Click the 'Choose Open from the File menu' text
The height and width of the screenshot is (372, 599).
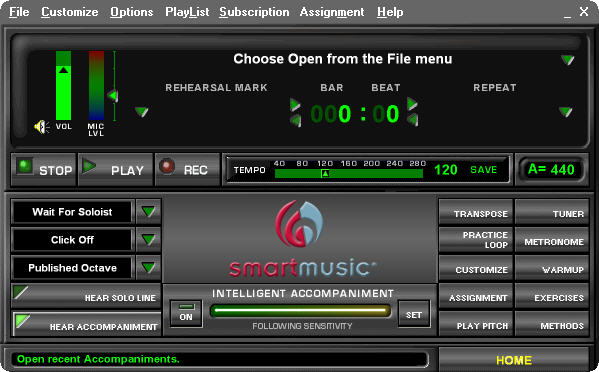[x=343, y=59]
